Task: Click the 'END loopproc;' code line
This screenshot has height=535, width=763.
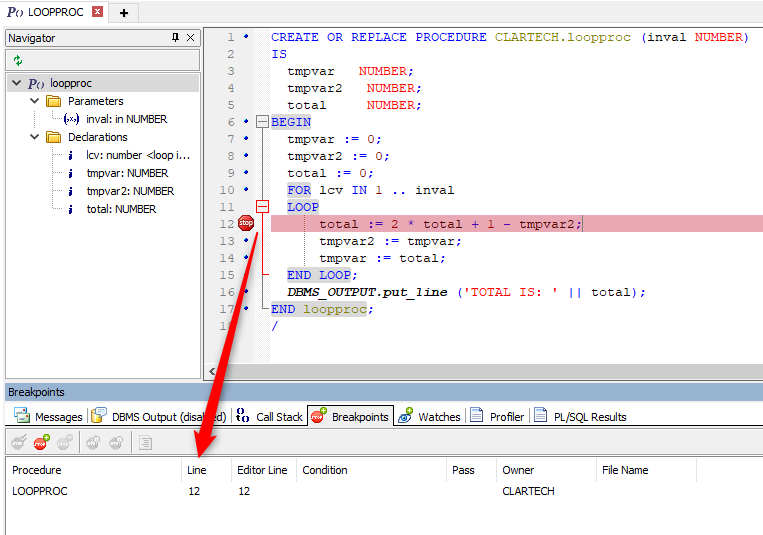Action: click(x=322, y=309)
